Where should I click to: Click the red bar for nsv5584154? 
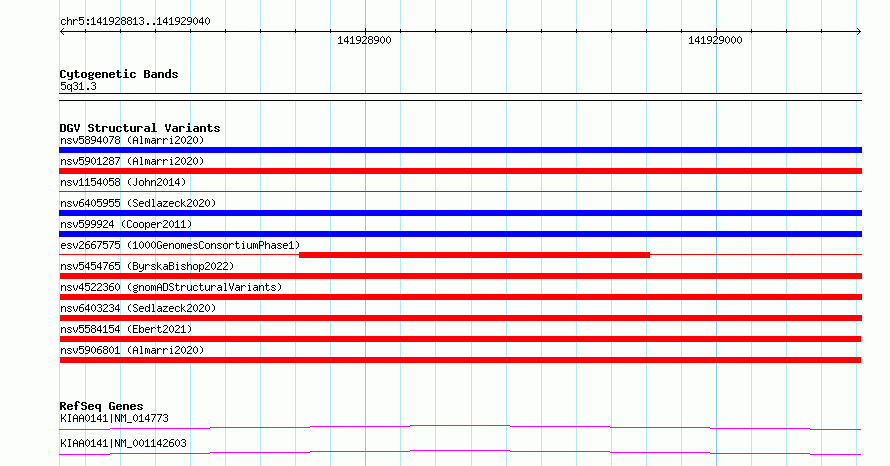tap(460, 339)
